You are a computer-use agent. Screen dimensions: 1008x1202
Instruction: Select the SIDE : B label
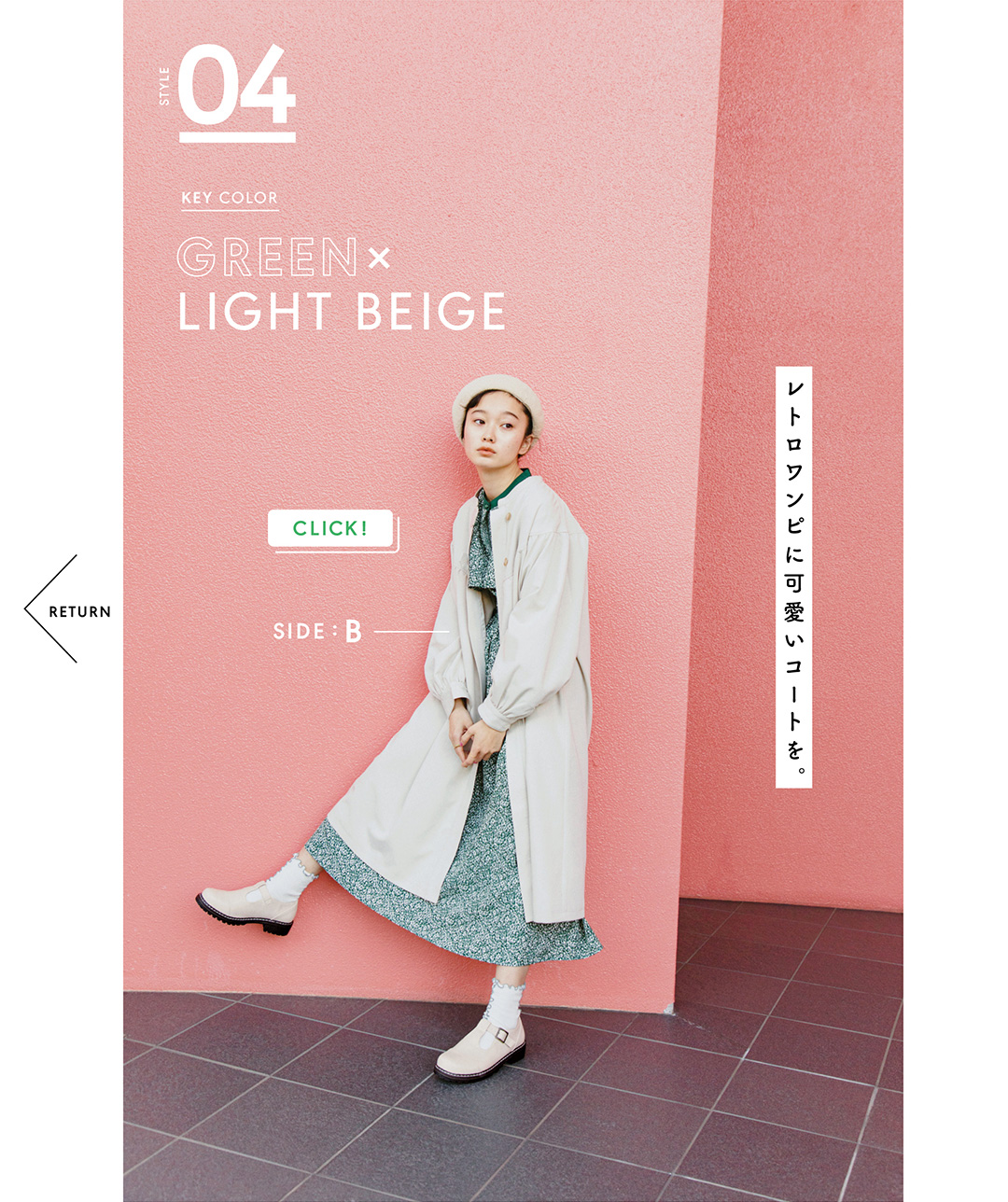pyautogui.click(x=317, y=632)
